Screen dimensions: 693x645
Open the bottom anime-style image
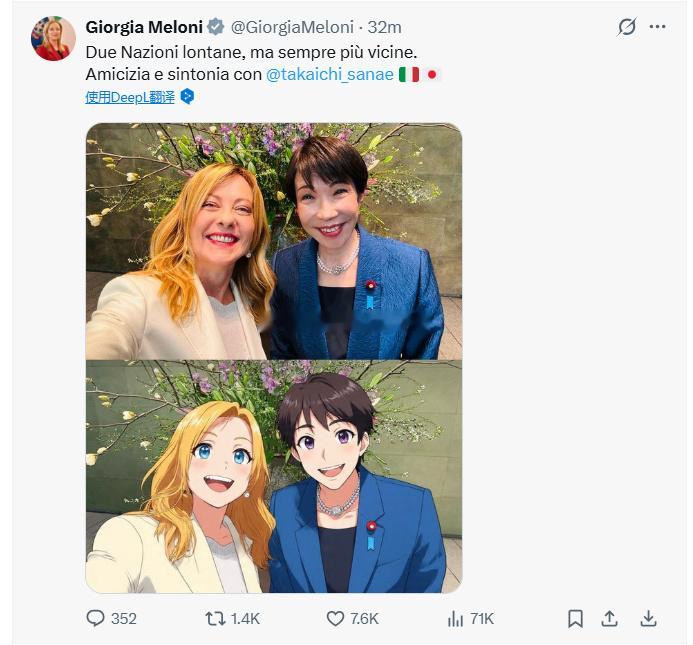coord(274,477)
